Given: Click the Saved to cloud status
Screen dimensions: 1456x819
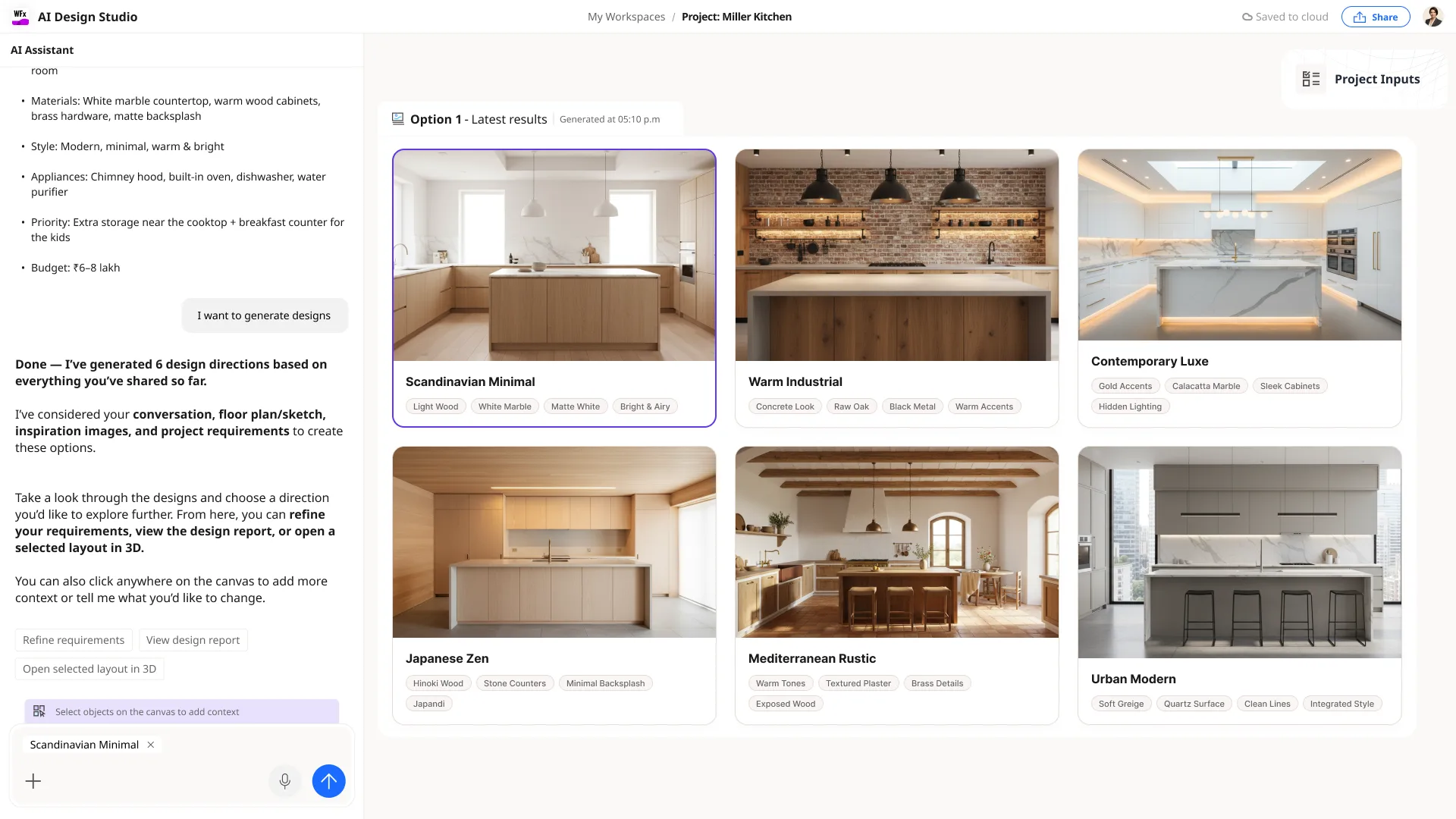Looking at the screenshot, I should [1285, 17].
